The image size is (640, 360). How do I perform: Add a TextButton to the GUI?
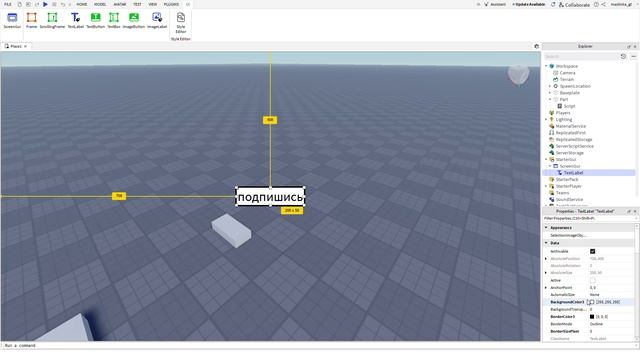click(96, 20)
